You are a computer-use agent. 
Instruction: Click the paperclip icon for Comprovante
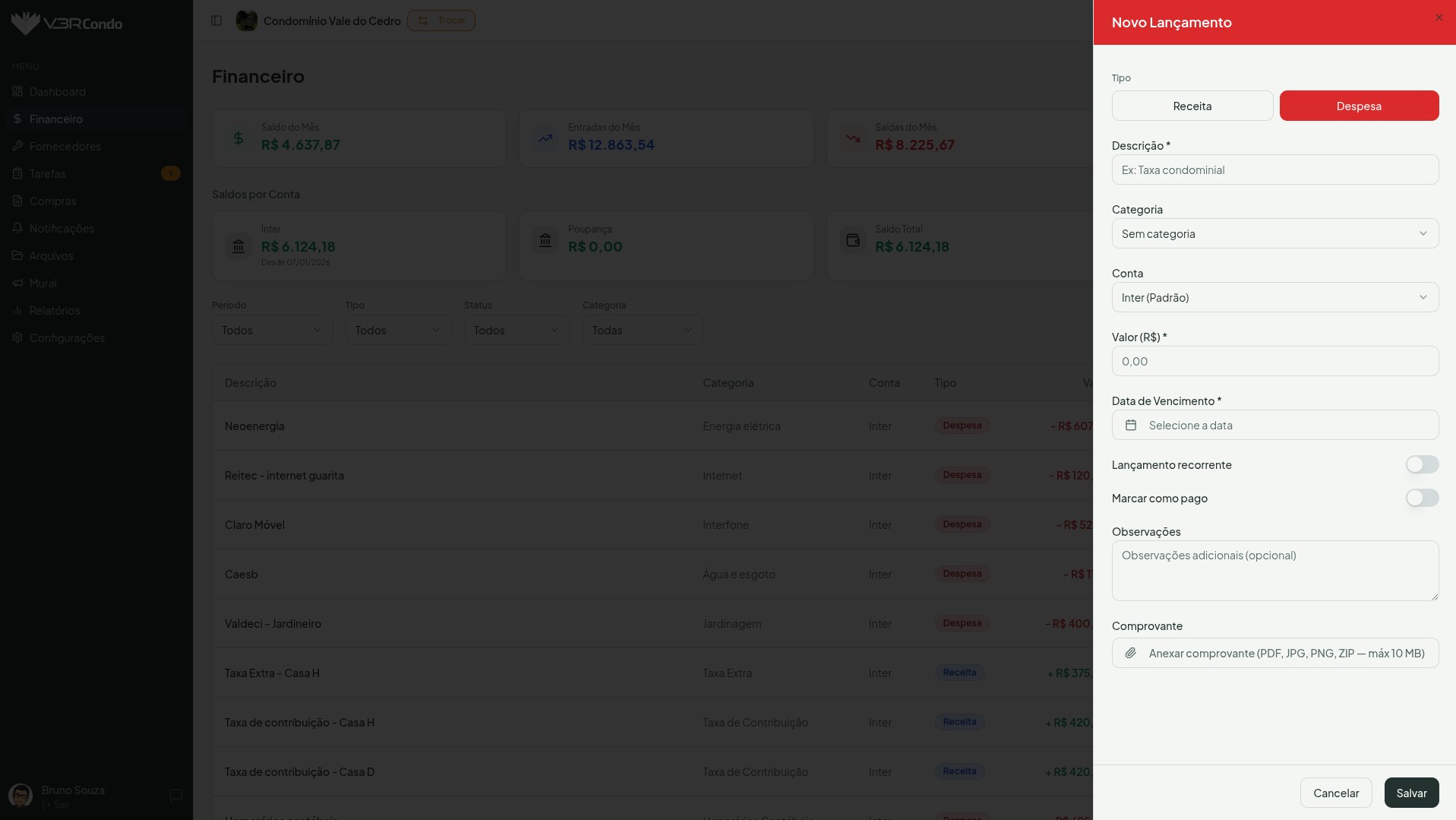tap(1131, 653)
